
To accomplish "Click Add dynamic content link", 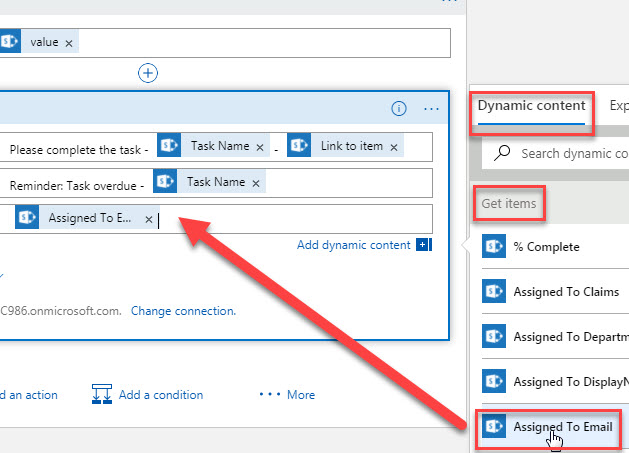I will (353, 245).
